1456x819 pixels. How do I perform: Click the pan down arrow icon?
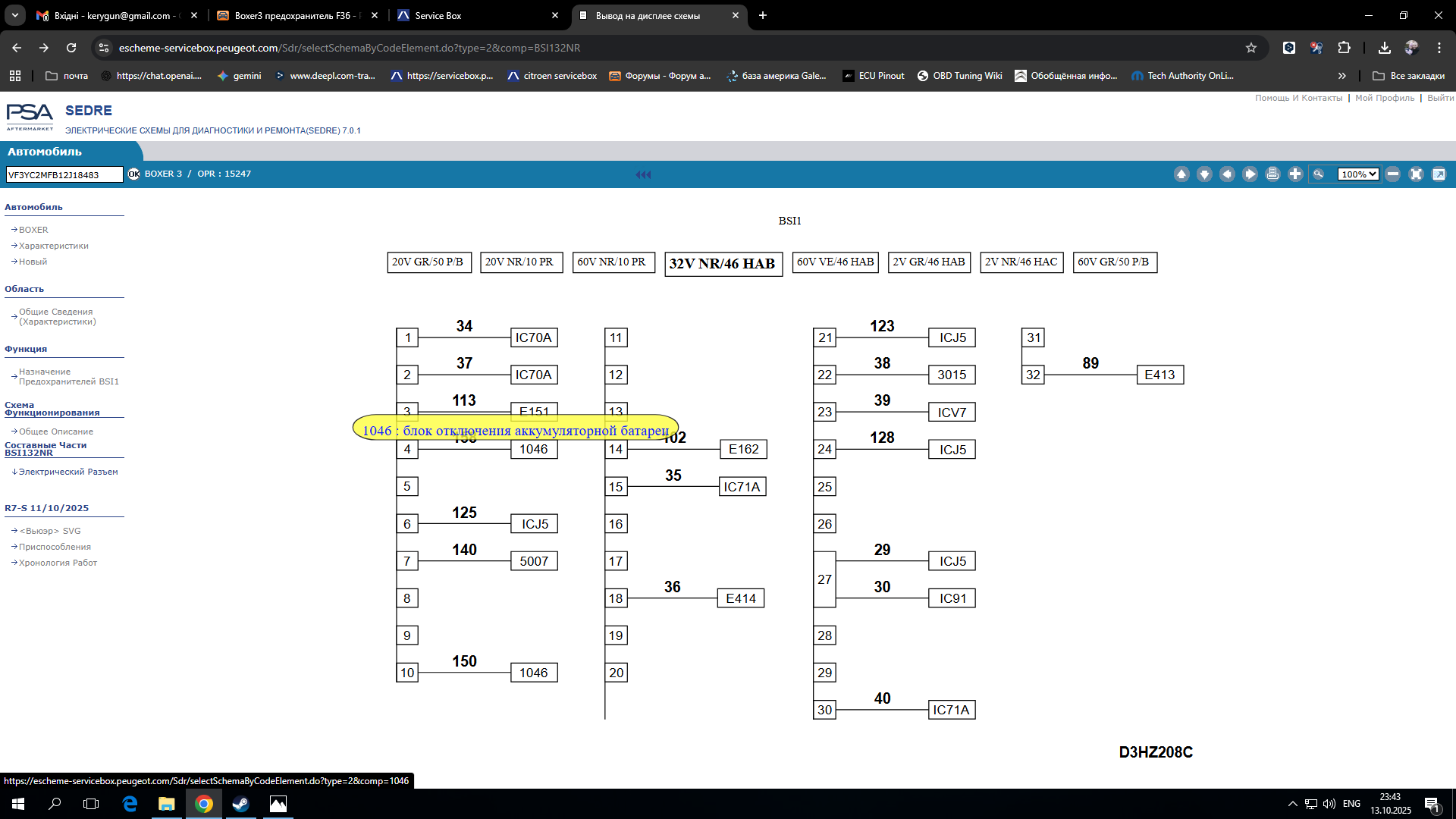(1204, 174)
